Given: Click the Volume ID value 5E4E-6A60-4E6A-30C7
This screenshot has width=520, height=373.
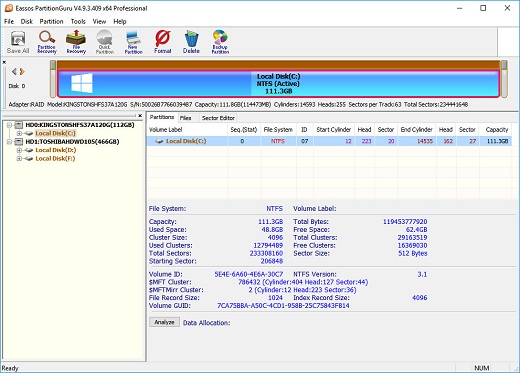Looking at the screenshot, I should [249, 274].
